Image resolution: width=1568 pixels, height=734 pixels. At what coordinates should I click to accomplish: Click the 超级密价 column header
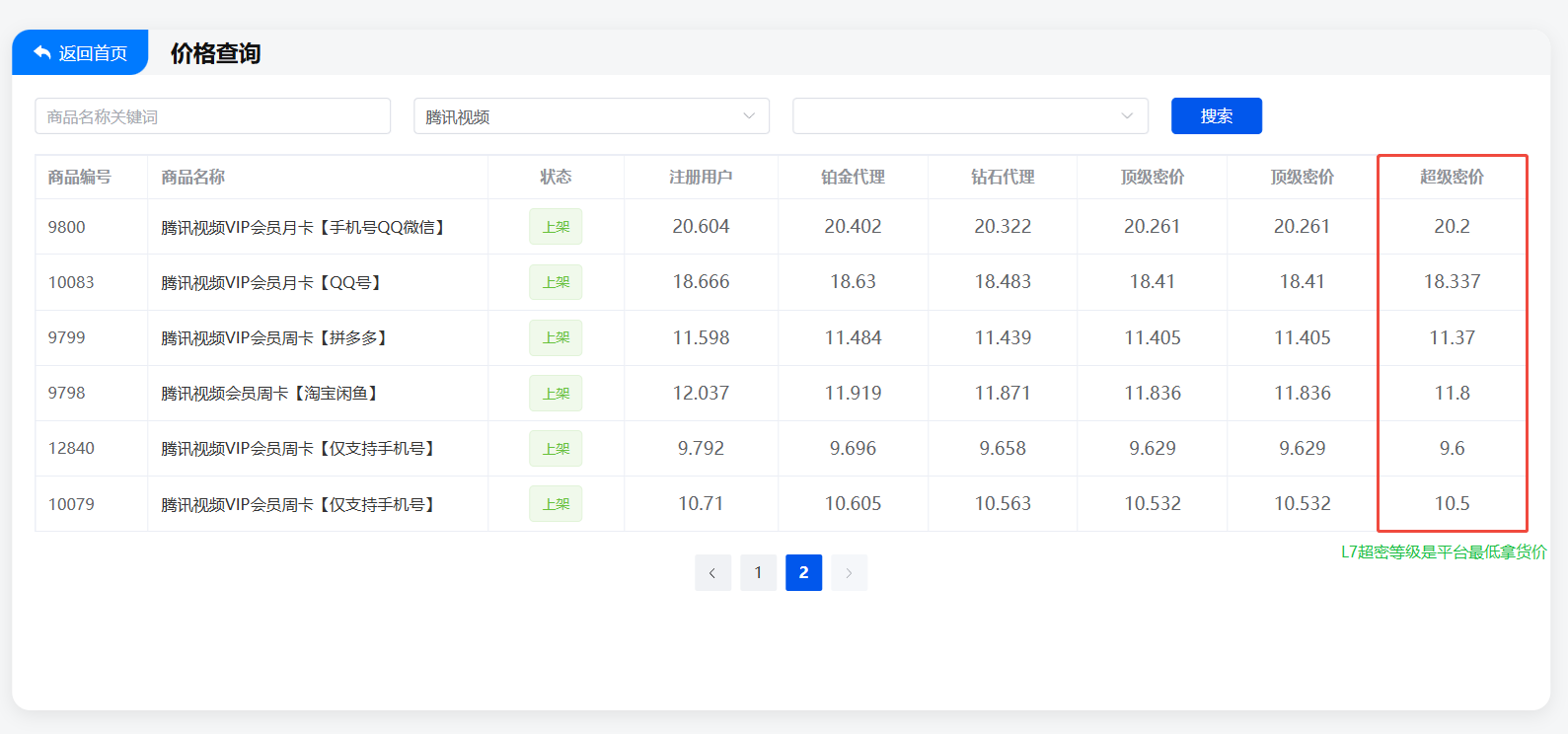tap(1452, 178)
